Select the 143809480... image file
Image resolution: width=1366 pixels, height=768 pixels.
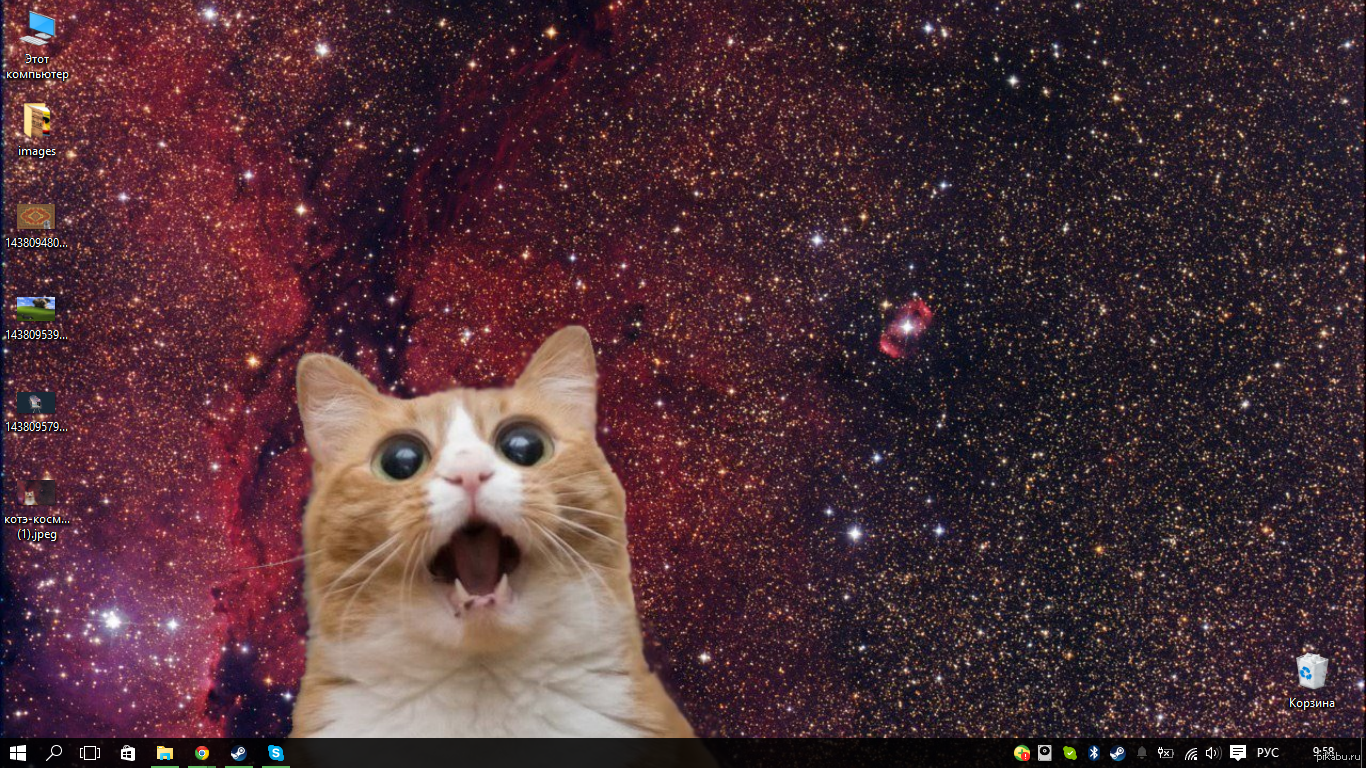pyautogui.click(x=37, y=226)
